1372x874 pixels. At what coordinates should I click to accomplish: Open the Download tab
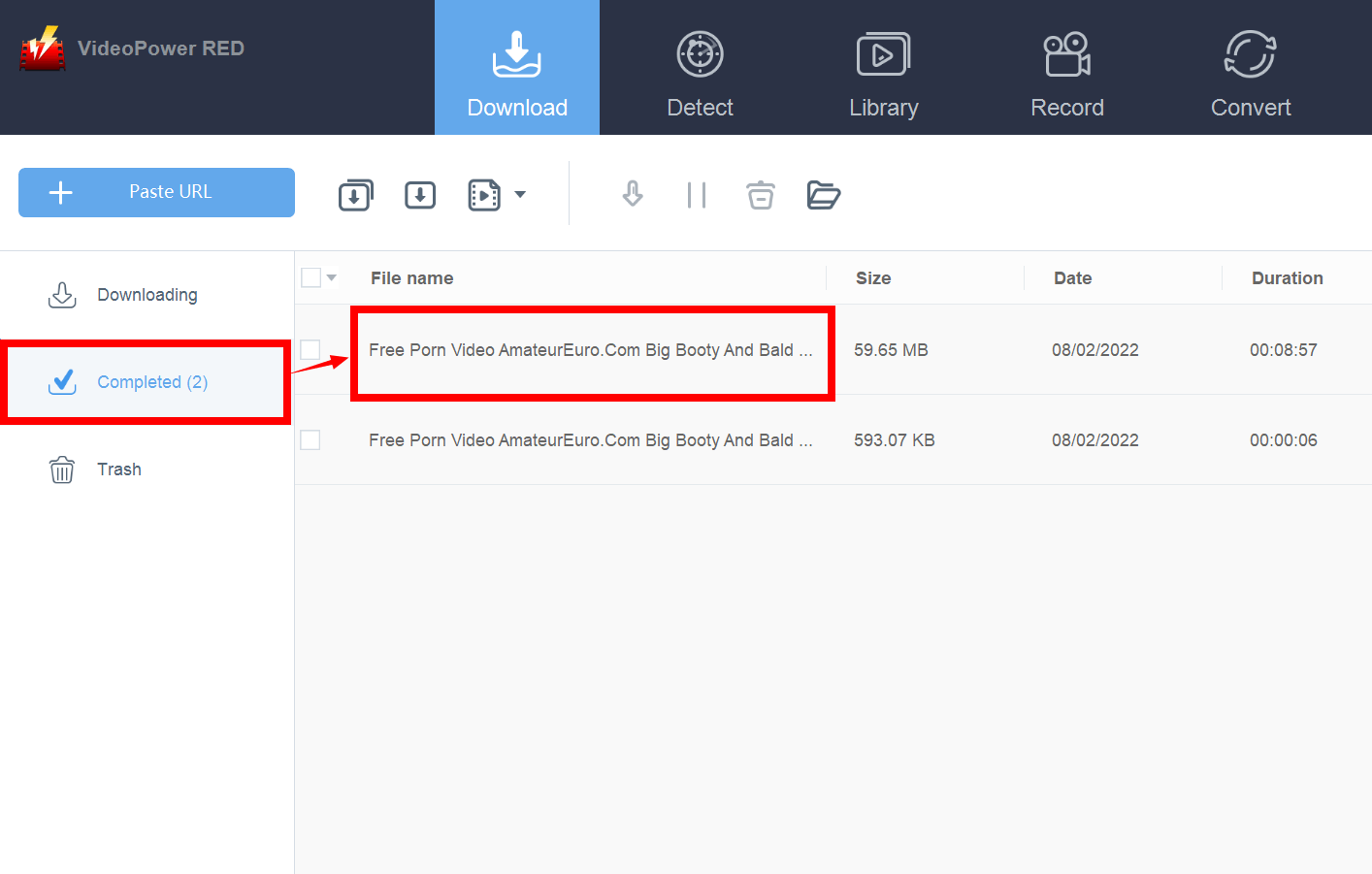click(x=517, y=68)
